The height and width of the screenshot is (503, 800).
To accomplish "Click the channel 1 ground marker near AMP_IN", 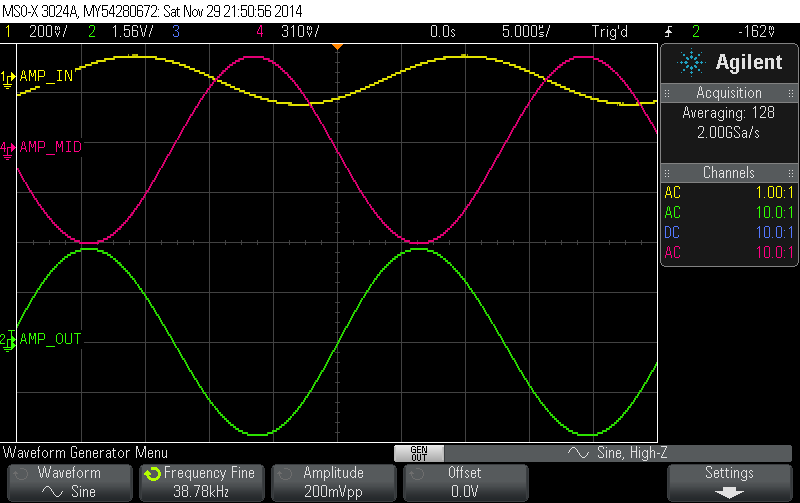I will (x=8, y=78).
